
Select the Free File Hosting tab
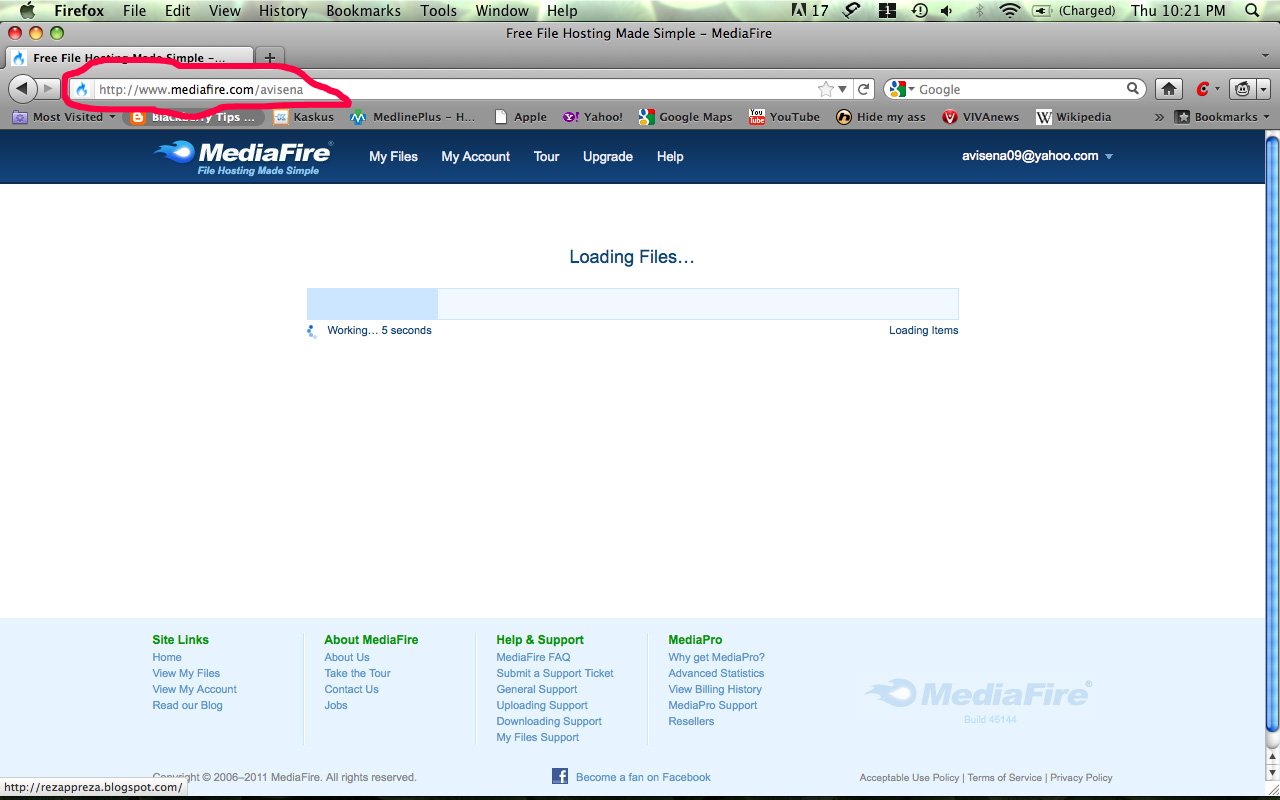click(129, 57)
